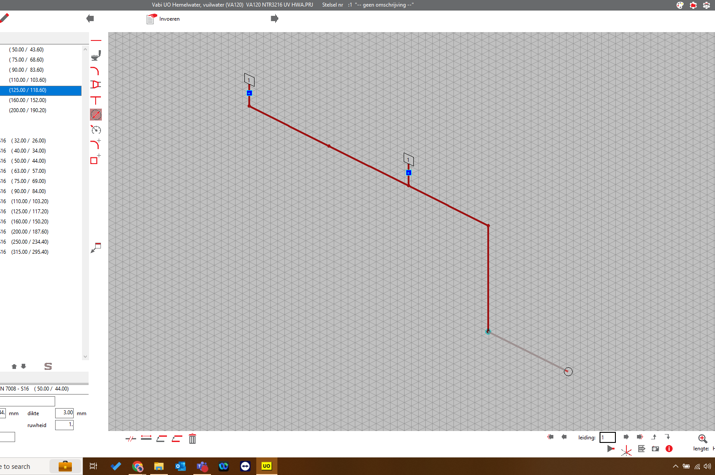
Task: Click the zoom magnifier icon
Action: click(x=702, y=438)
